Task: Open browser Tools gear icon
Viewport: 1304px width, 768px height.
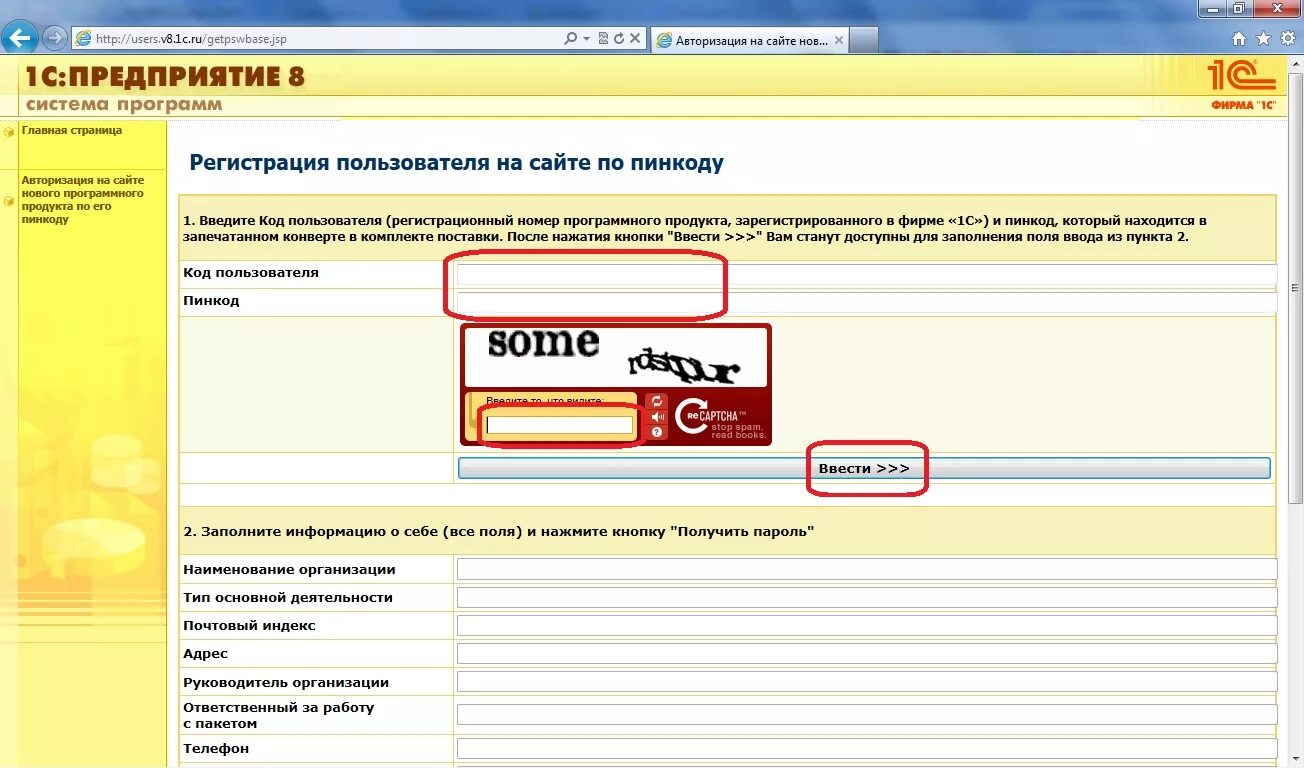Action: click(1286, 39)
